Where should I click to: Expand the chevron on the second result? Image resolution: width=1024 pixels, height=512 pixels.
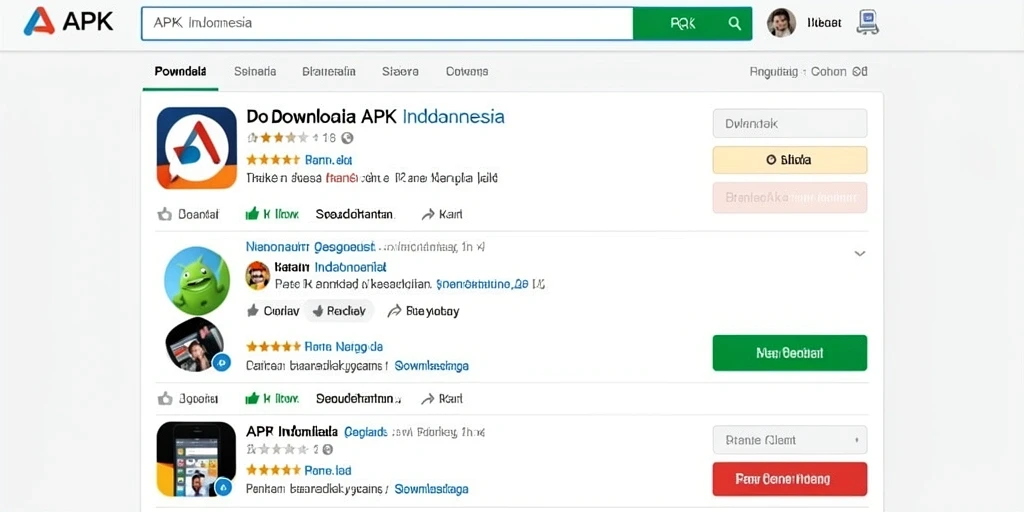pyautogui.click(x=859, y=253)
